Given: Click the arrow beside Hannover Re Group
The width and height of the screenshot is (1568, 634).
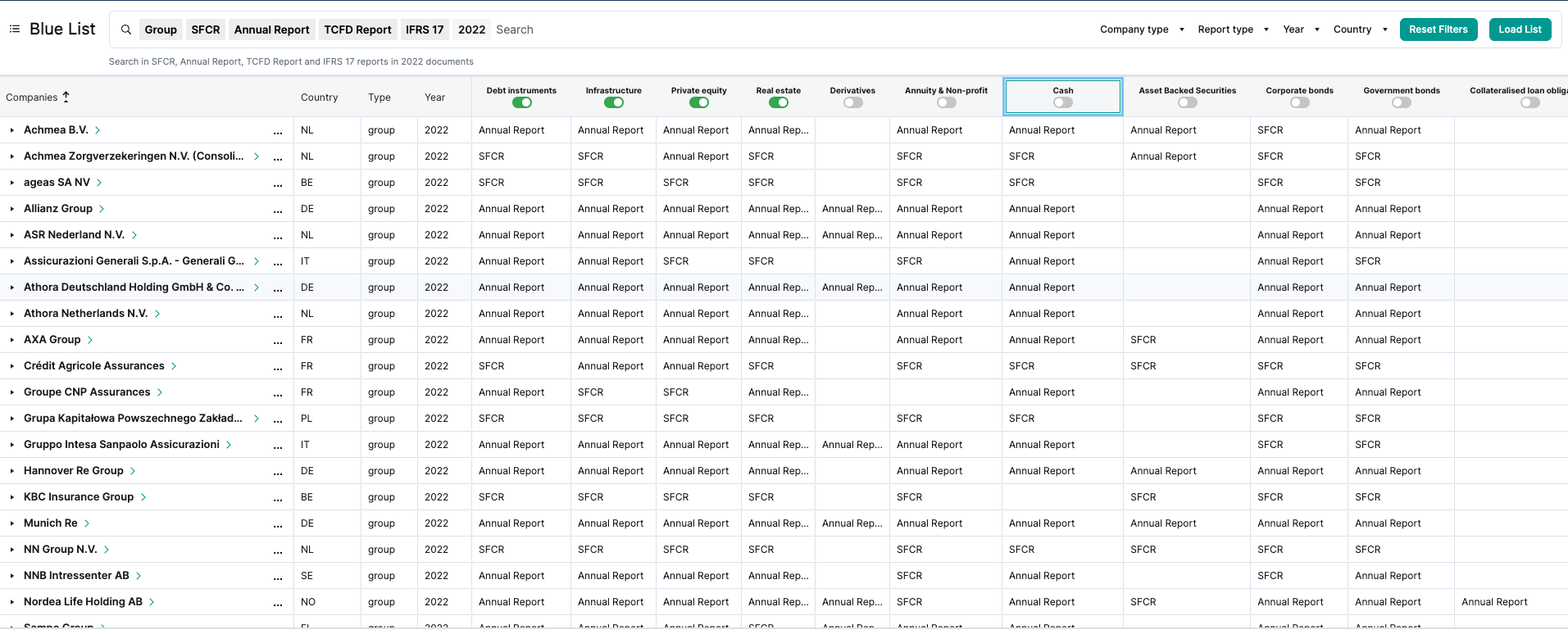Looking at the screenshot, I should point(133,471).
